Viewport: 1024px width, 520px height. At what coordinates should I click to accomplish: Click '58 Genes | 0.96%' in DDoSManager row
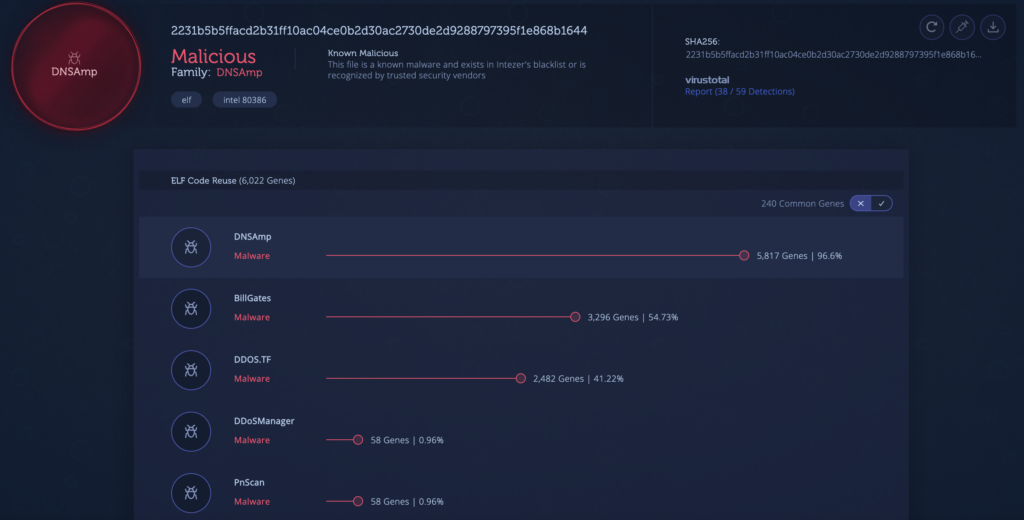coord(407,440)
